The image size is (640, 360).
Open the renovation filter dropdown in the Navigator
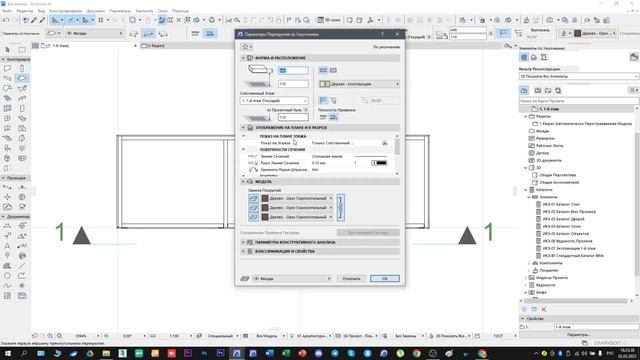(579, 76)
